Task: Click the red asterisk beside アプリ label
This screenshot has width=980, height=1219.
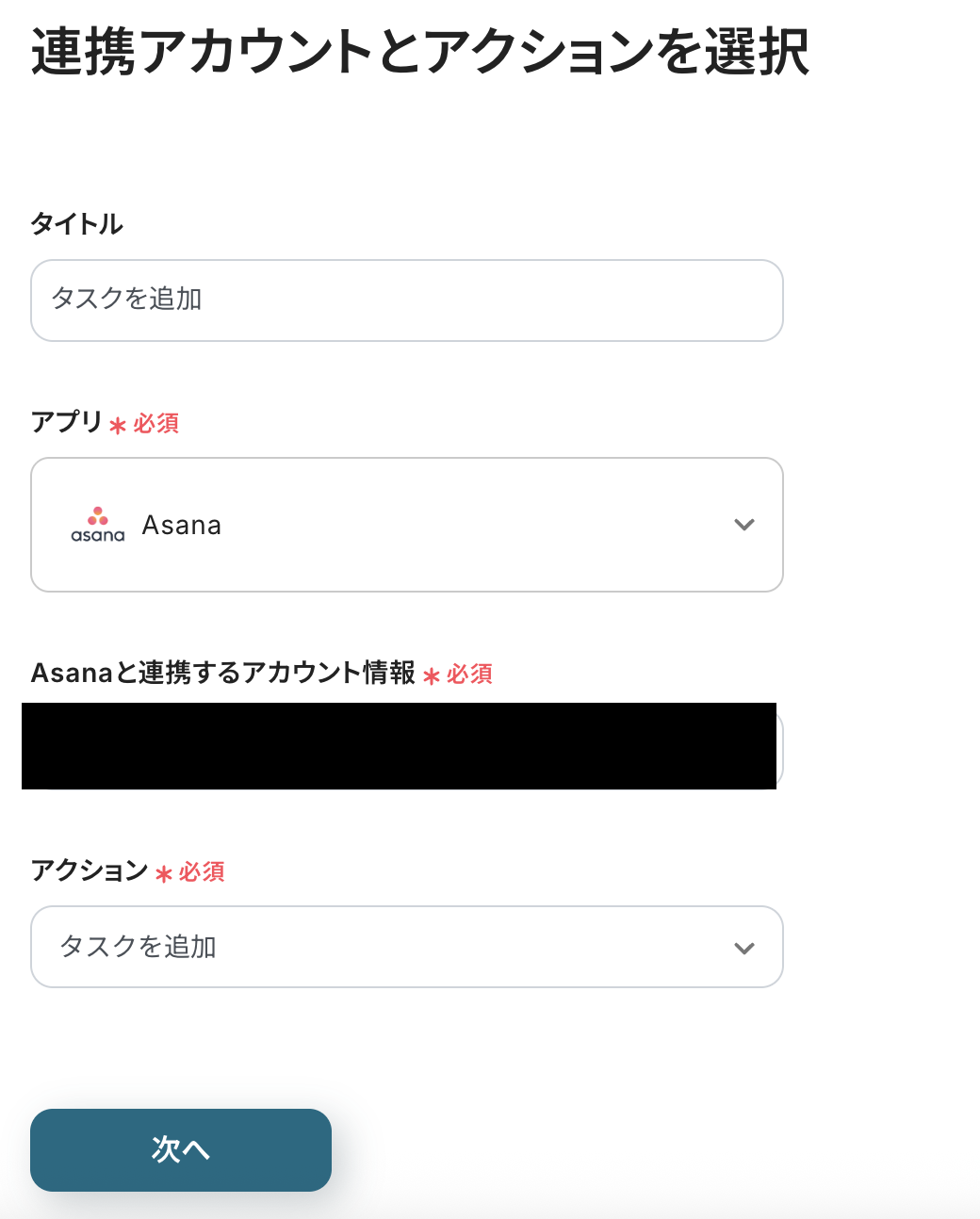Action: click(118, 426)
